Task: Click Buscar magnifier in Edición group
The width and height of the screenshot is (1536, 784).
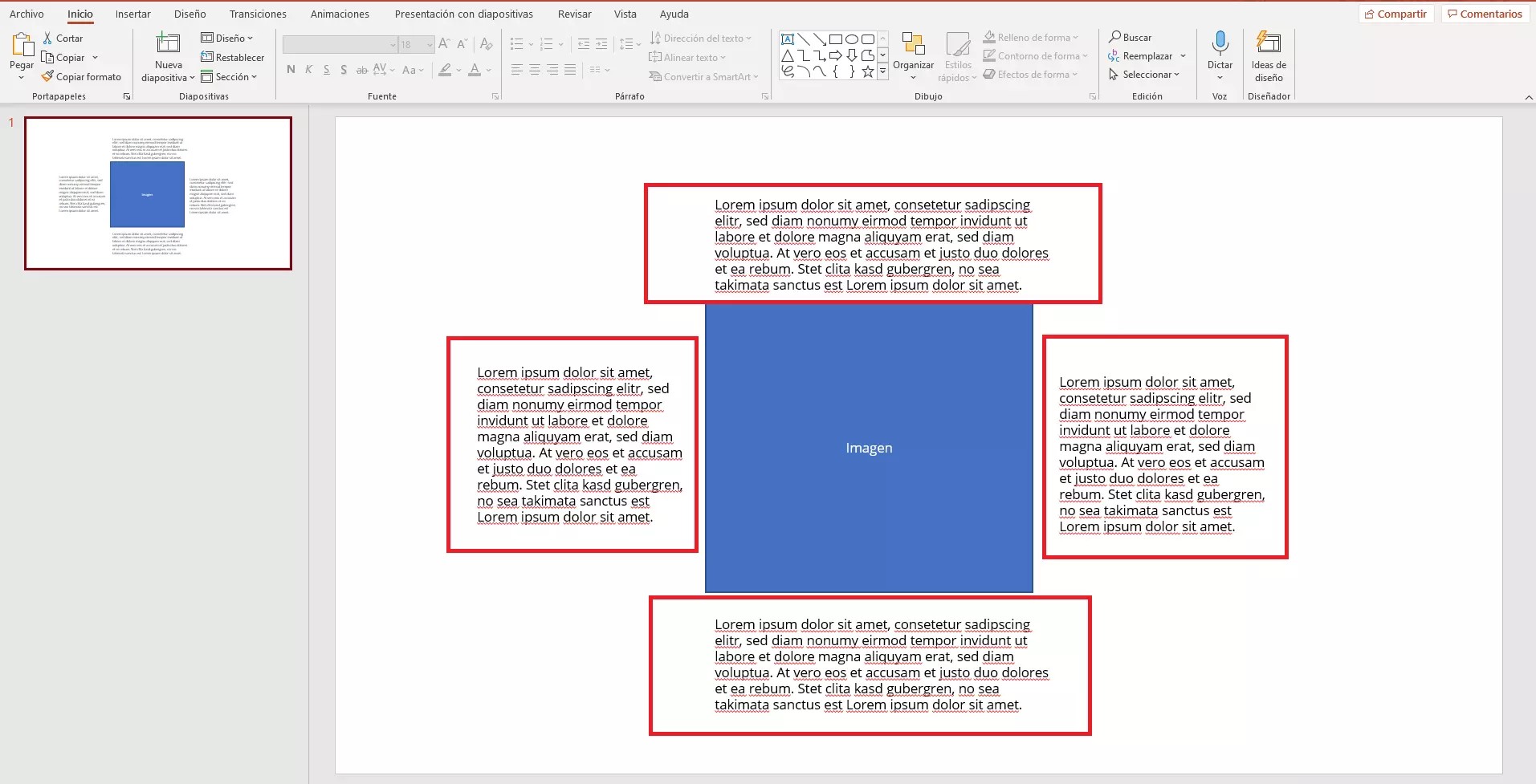Action: click(x=1130, y=37)
